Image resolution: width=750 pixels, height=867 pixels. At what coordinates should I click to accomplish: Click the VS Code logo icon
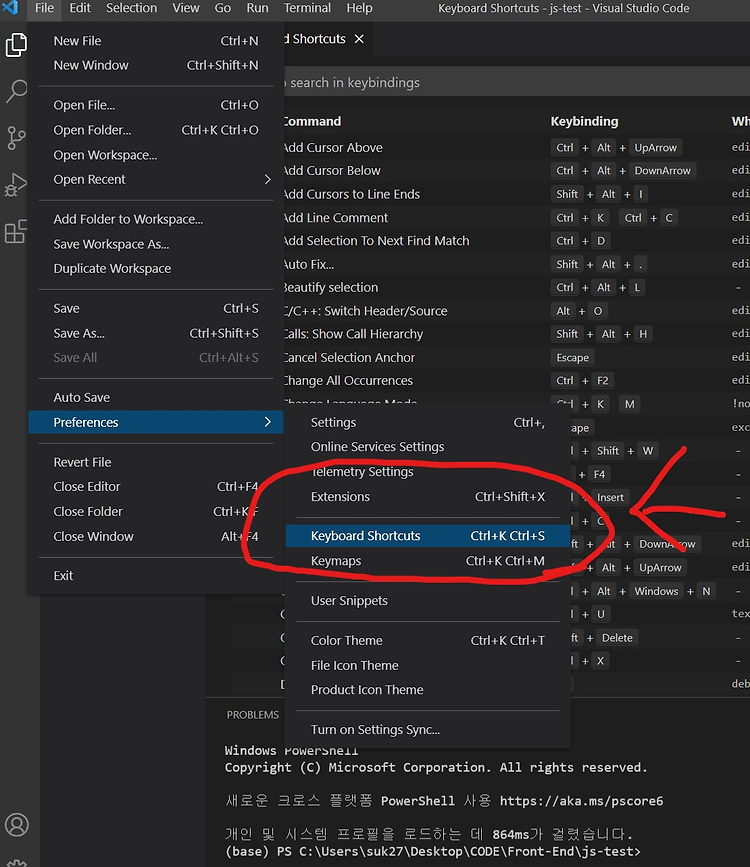pos(9,8)
